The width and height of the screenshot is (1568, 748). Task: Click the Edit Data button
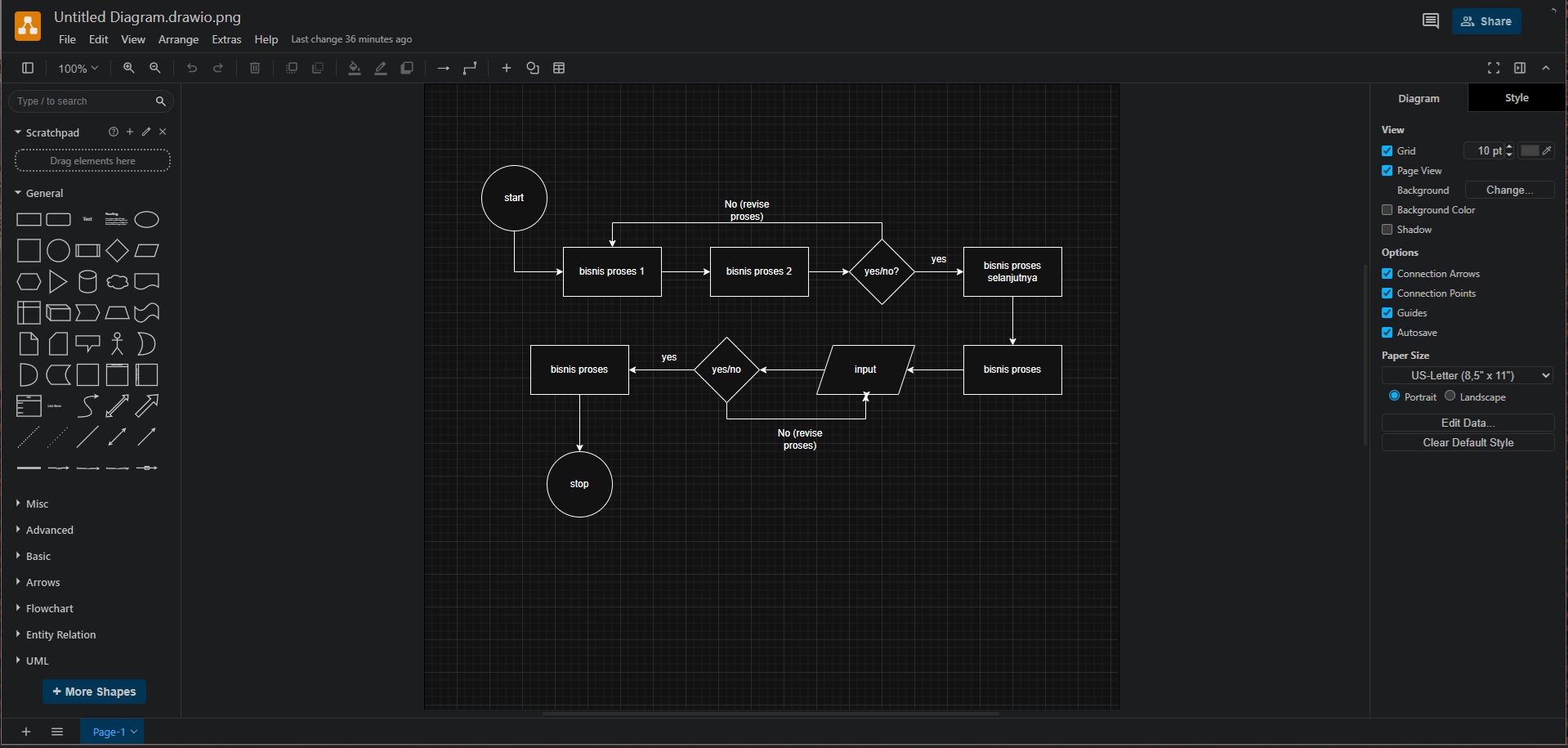pyautogui.click(x=1467, y=423)
